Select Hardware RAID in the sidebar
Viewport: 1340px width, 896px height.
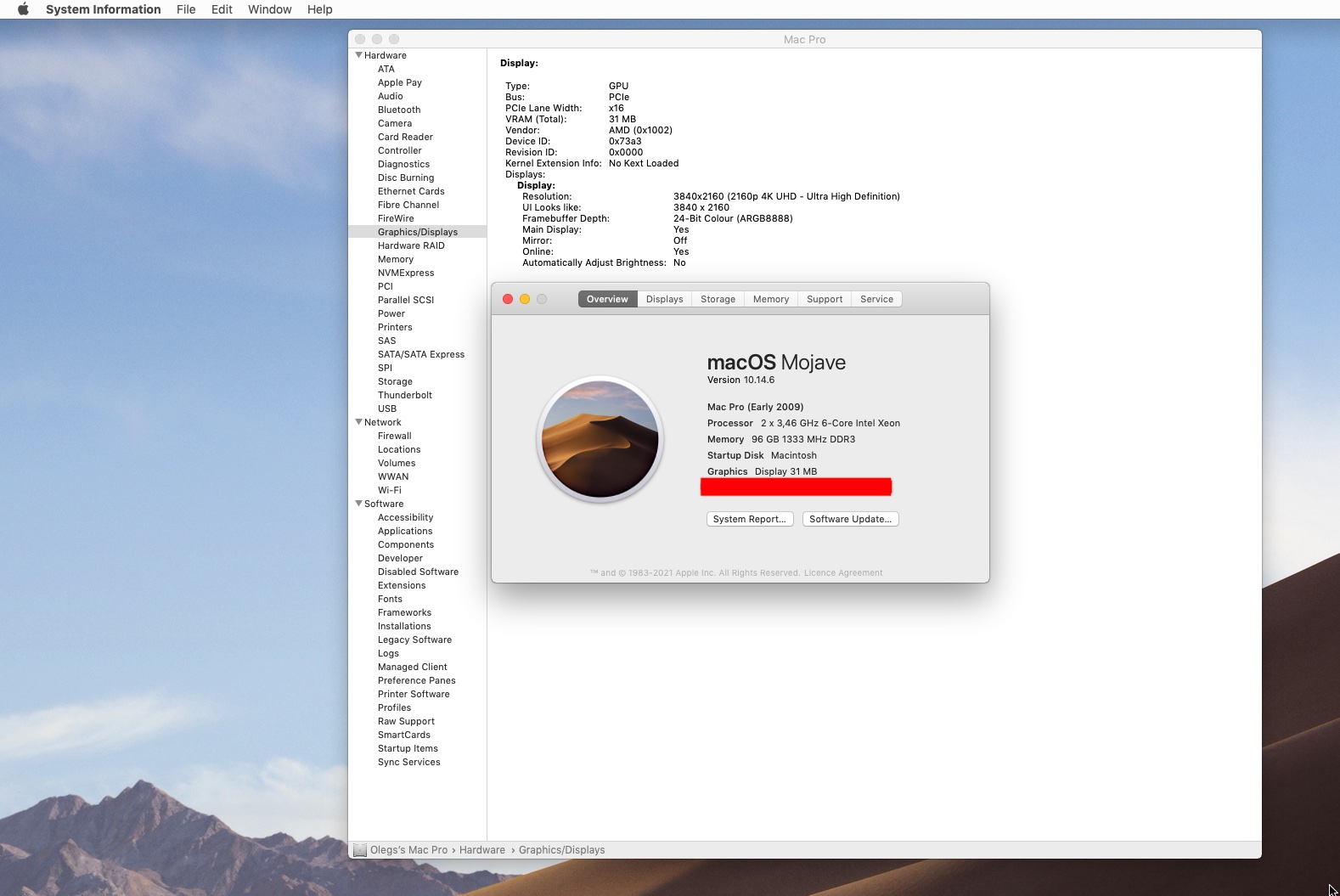click(411, 245)
